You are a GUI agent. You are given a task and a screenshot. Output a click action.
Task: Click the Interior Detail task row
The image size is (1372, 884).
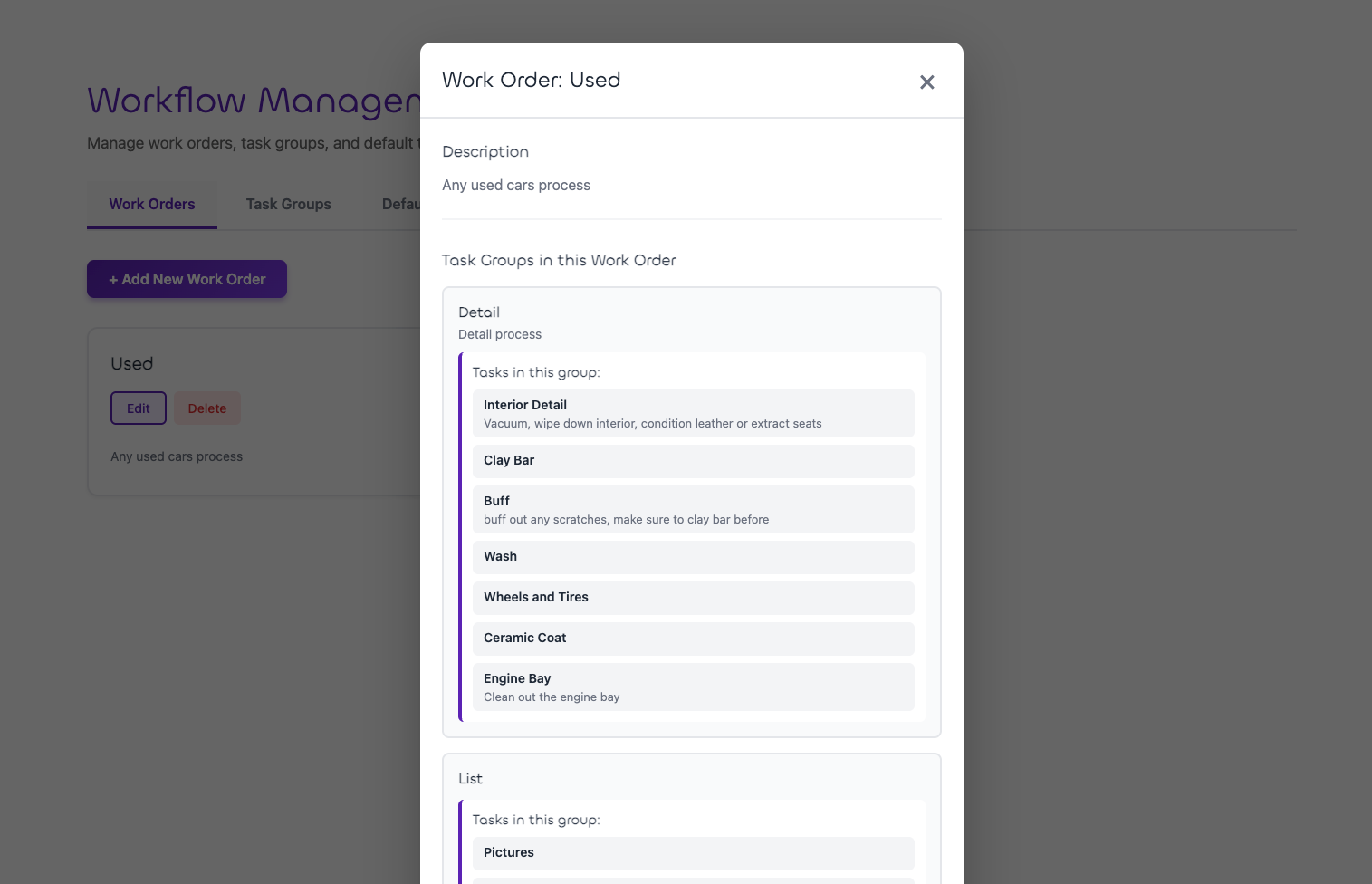point(693,413)
